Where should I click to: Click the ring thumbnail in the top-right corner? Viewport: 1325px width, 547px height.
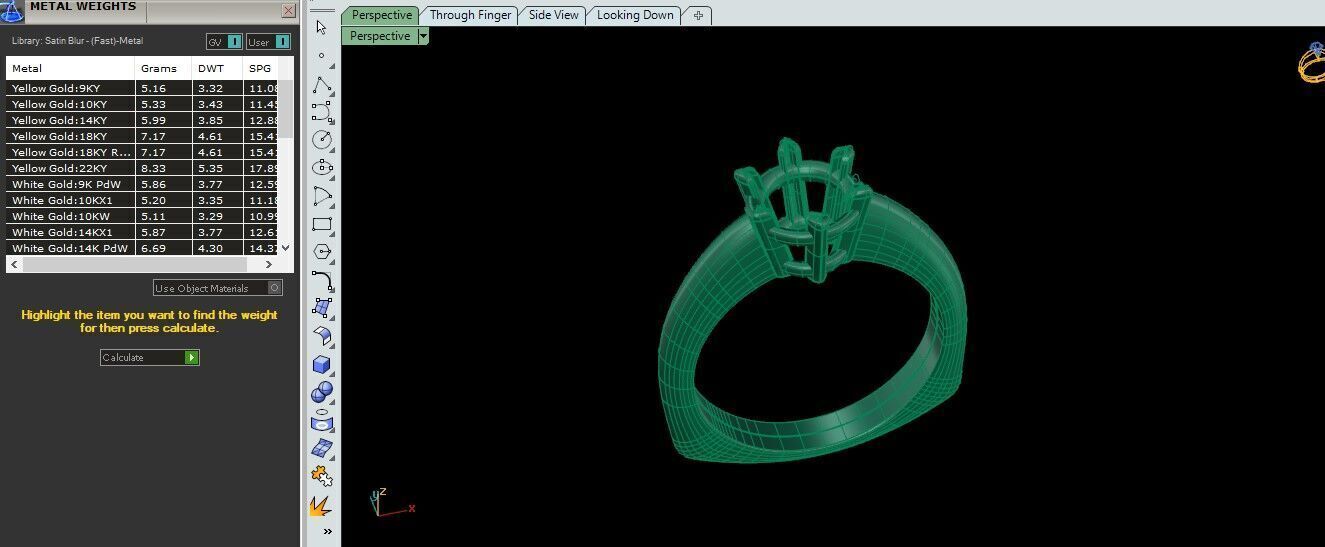click(x=1311, y=62)
